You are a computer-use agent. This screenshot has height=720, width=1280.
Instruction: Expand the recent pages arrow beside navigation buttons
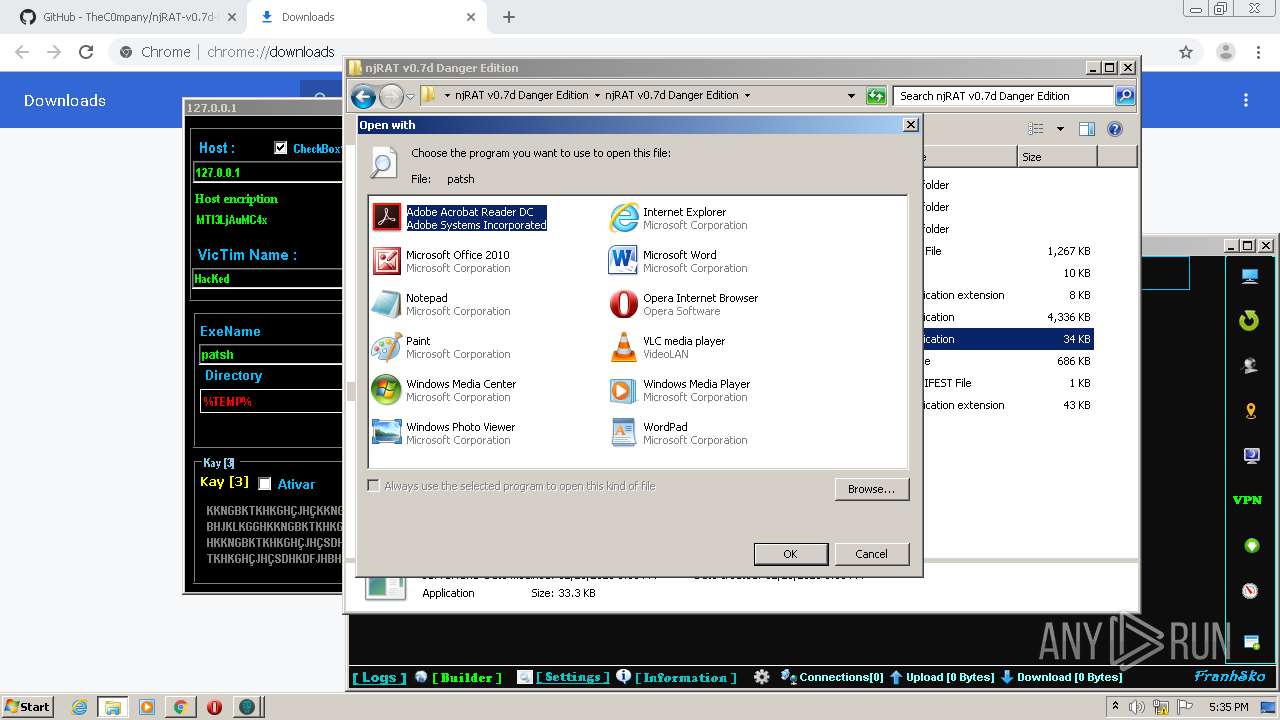(x=410, y=97)
